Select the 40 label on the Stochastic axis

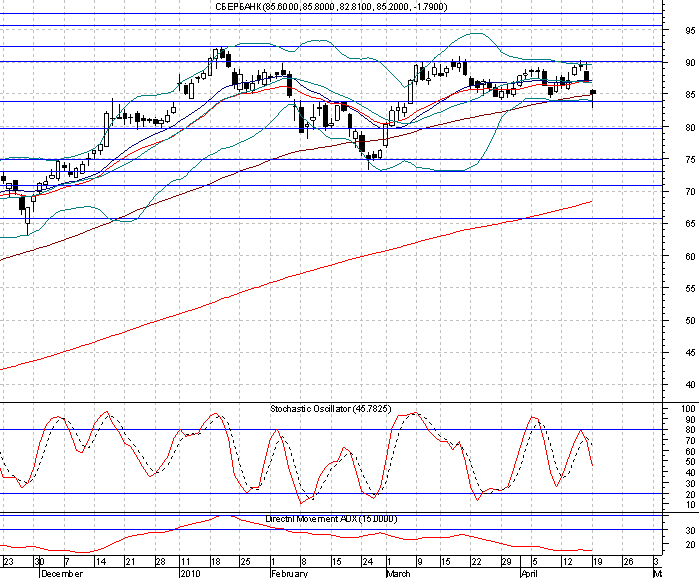pos(690,472)
